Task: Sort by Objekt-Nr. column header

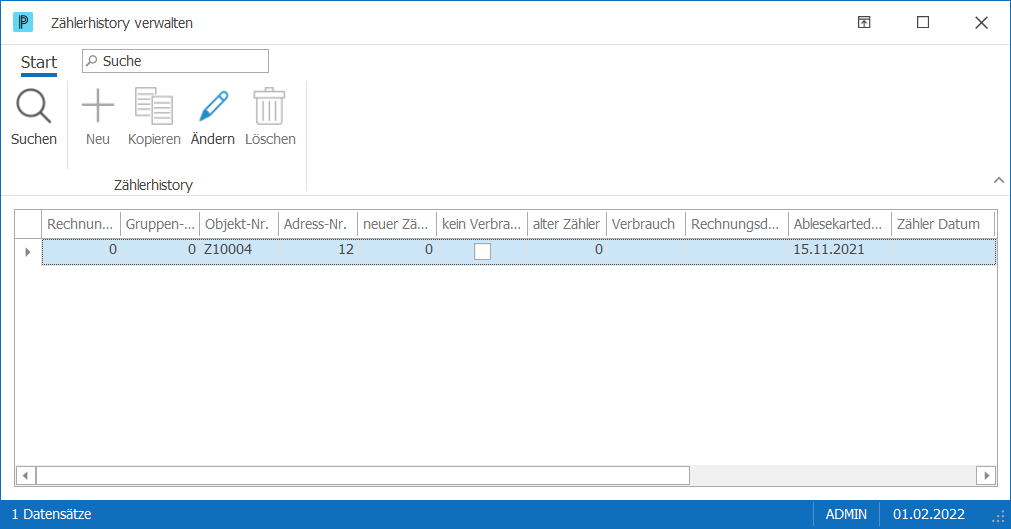Action: [x=239, y=224]
